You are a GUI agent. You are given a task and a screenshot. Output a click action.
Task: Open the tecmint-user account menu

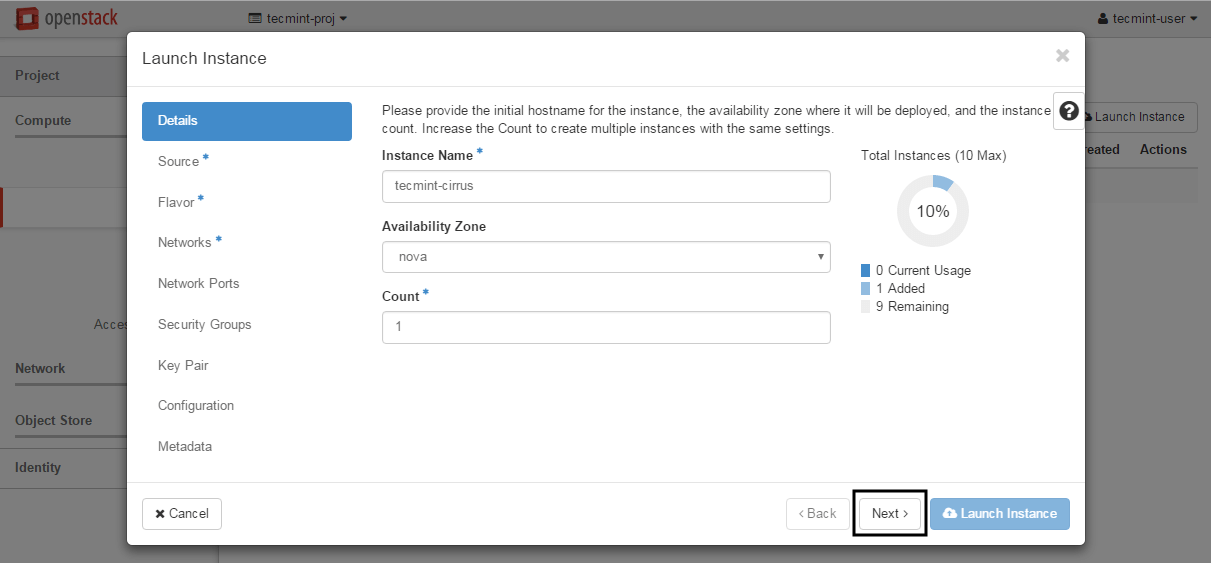1147,18
